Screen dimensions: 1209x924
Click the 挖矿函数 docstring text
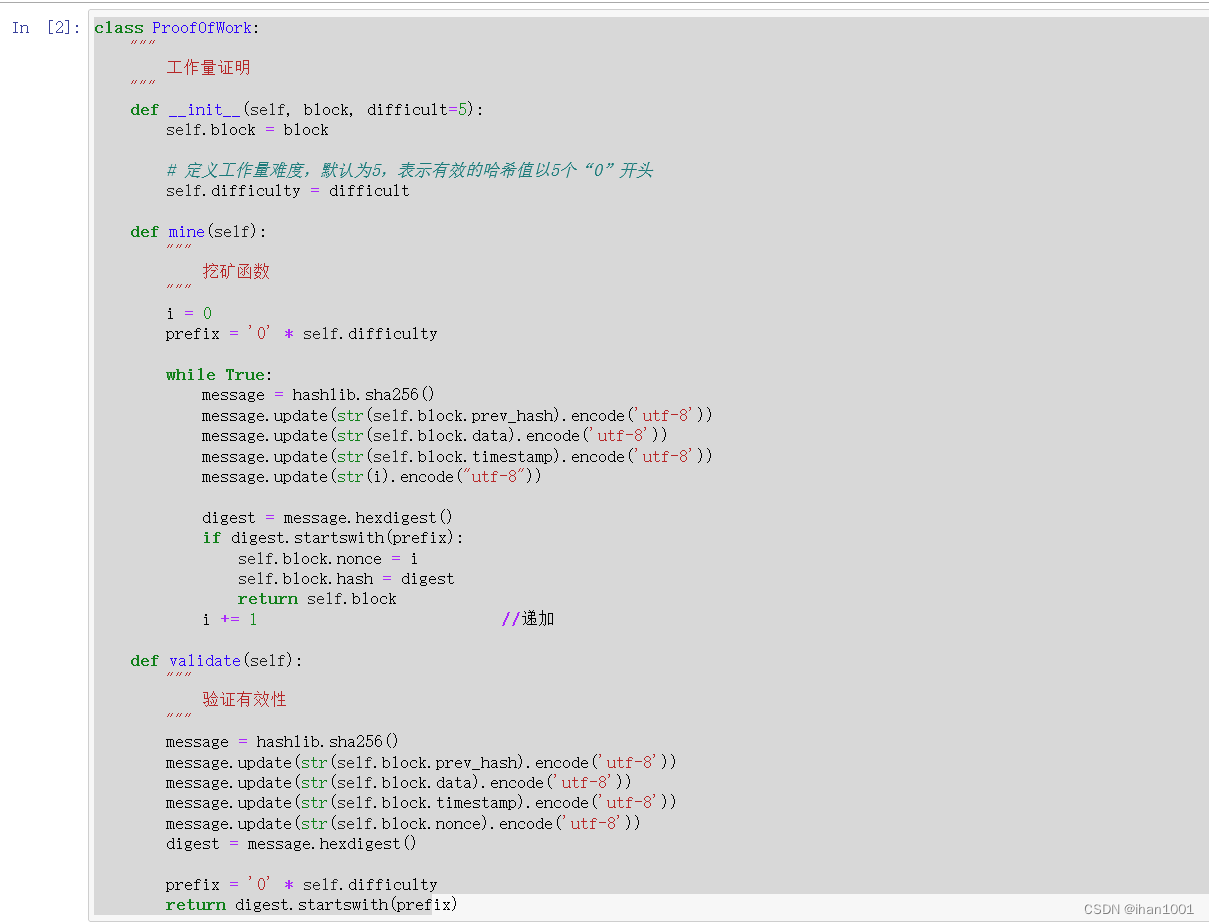[x=237, y=271]
